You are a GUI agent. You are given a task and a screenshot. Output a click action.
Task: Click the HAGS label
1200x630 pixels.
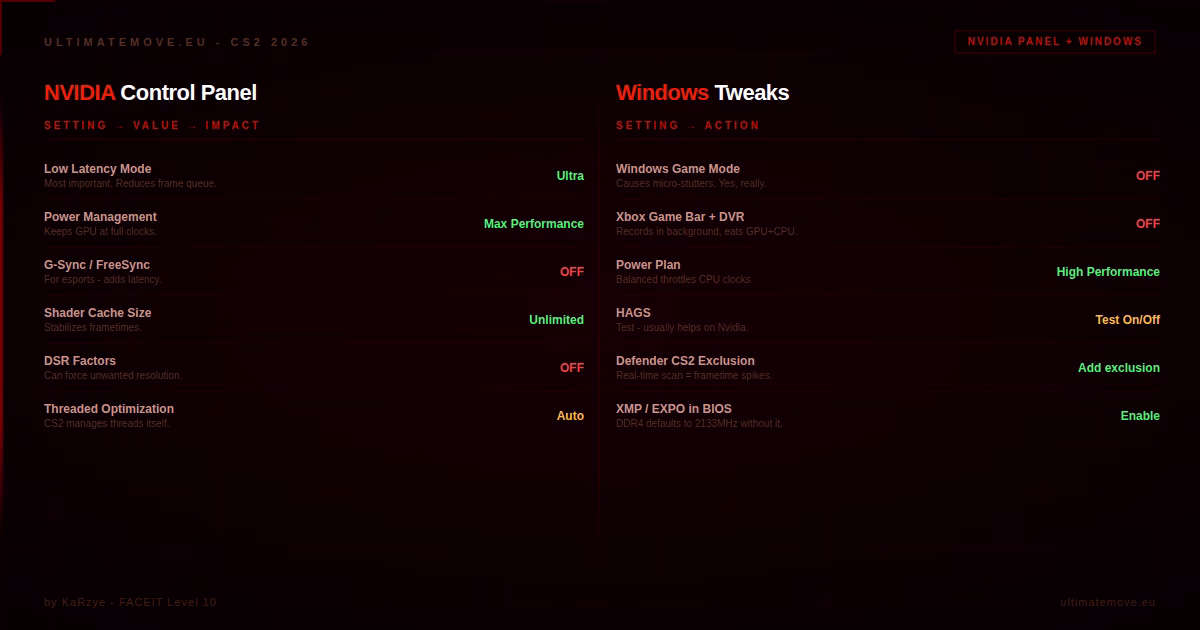pos(633,313)
